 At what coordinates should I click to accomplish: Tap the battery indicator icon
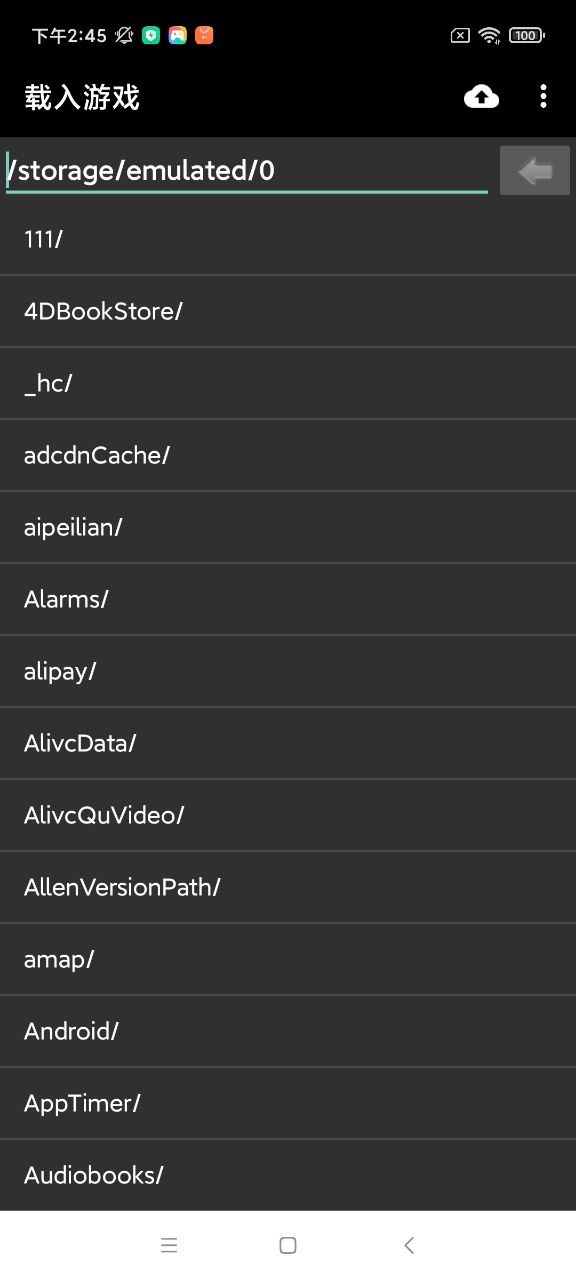coord(526,35)
